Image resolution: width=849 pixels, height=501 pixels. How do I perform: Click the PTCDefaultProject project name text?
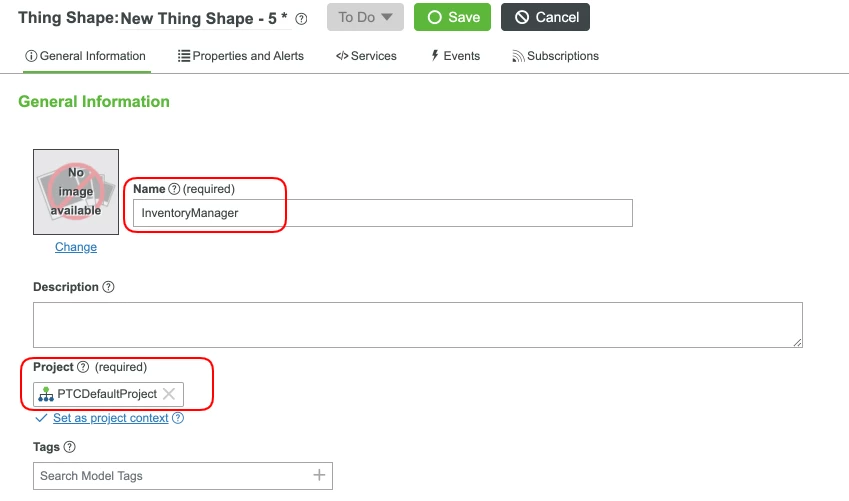tap(107, 394)
